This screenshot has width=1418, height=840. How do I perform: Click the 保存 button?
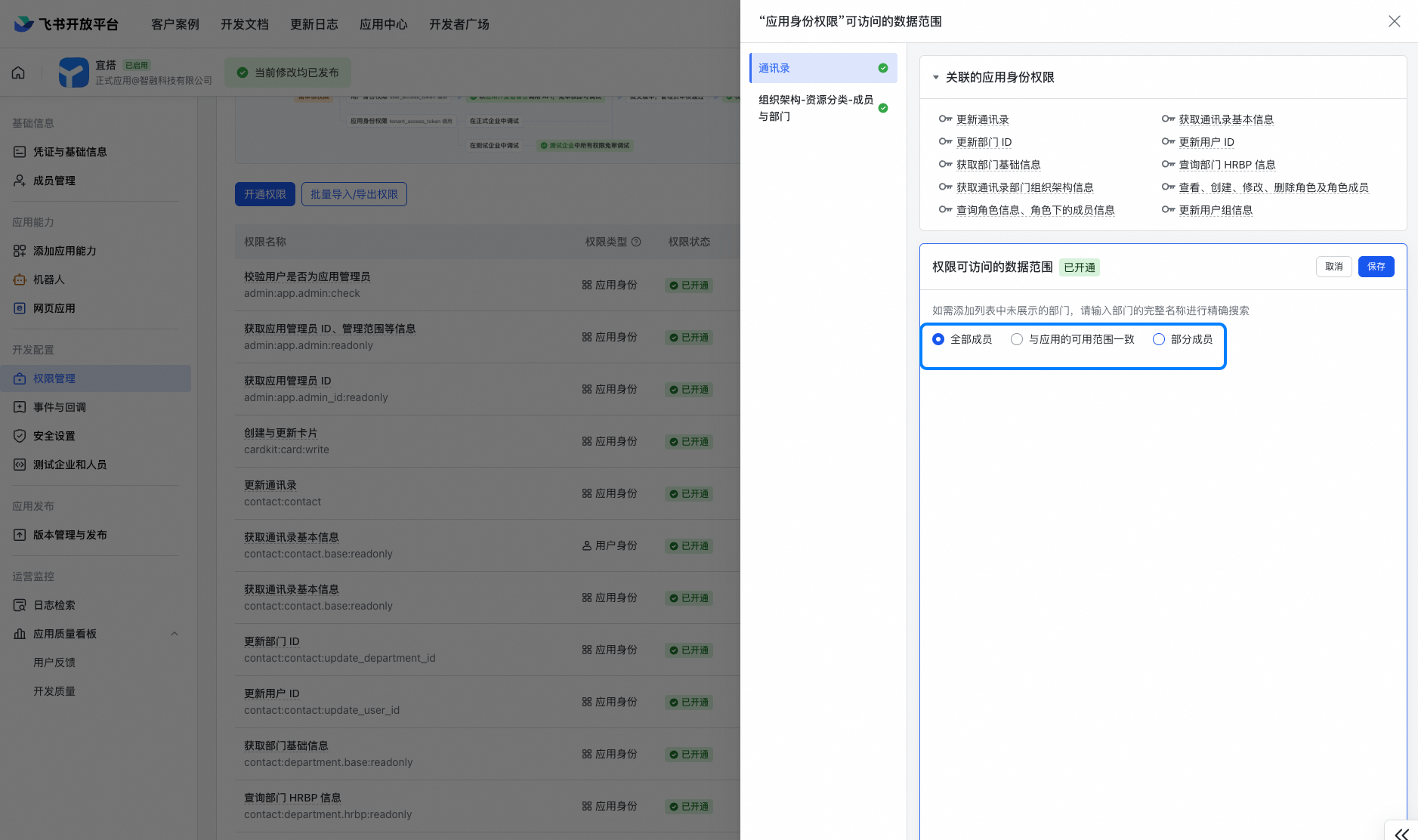(x=1376, y=267)
